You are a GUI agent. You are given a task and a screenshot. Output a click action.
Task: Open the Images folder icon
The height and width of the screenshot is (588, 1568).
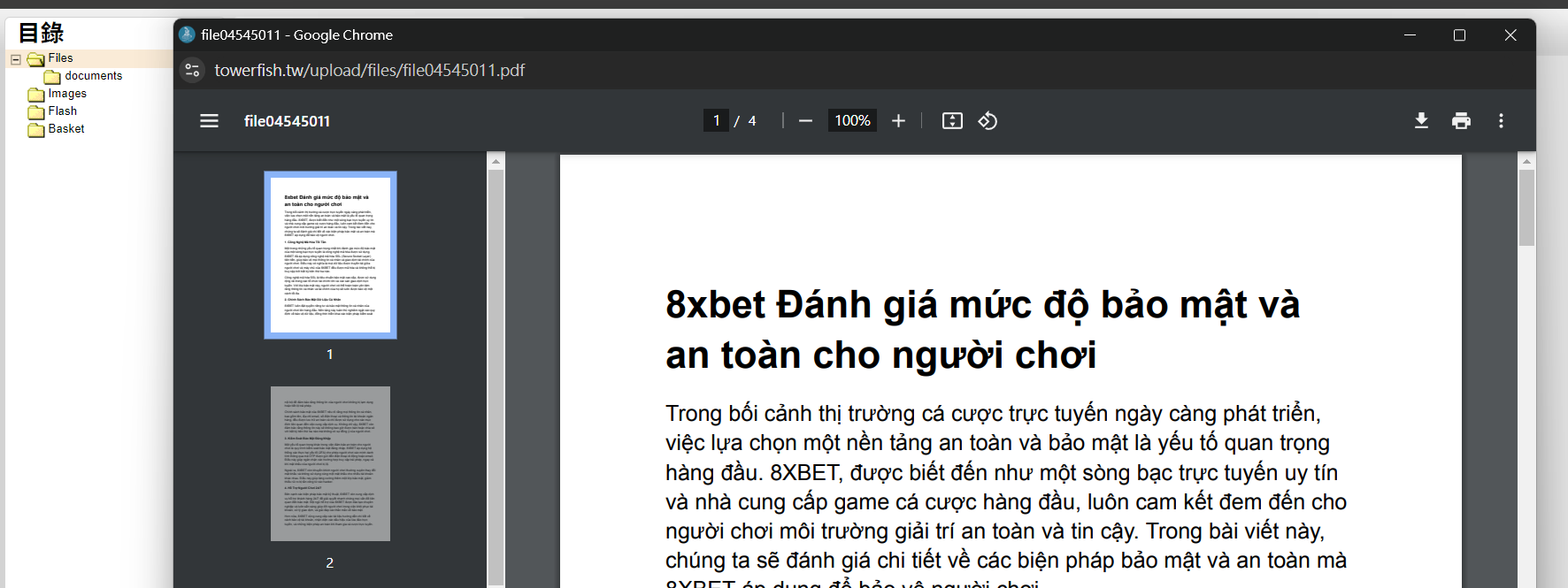(36, 95)
